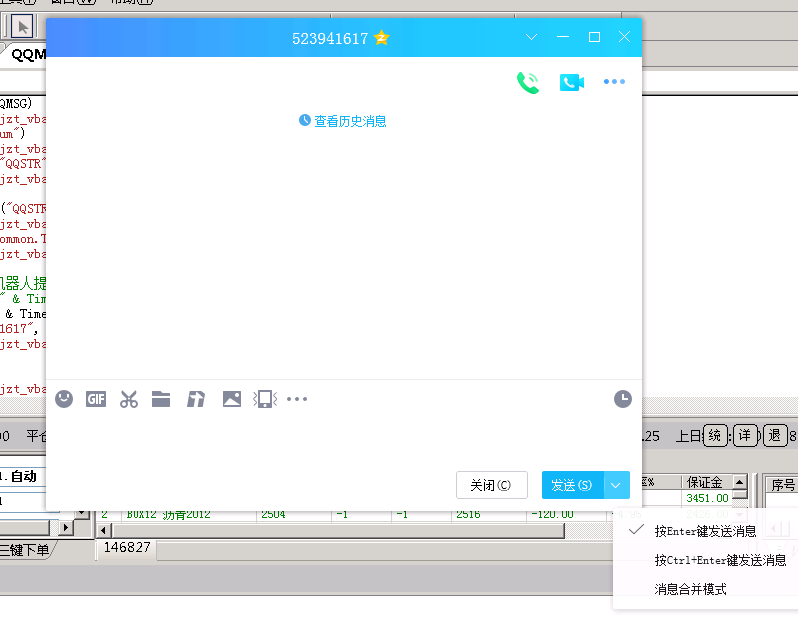798x626 pixels.
Task: Click the 146827 status bar value
Action: [127, 547]
